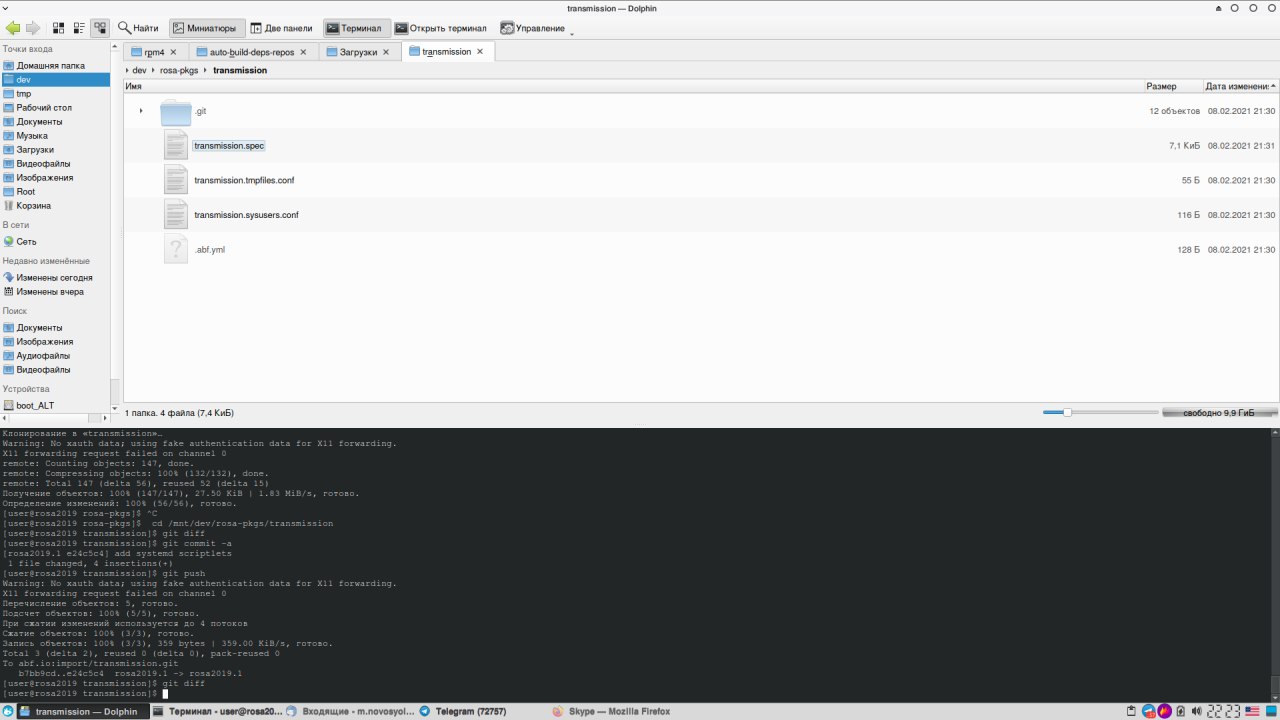
Task: Close the Загрузки tab
Action: point(386,52)
